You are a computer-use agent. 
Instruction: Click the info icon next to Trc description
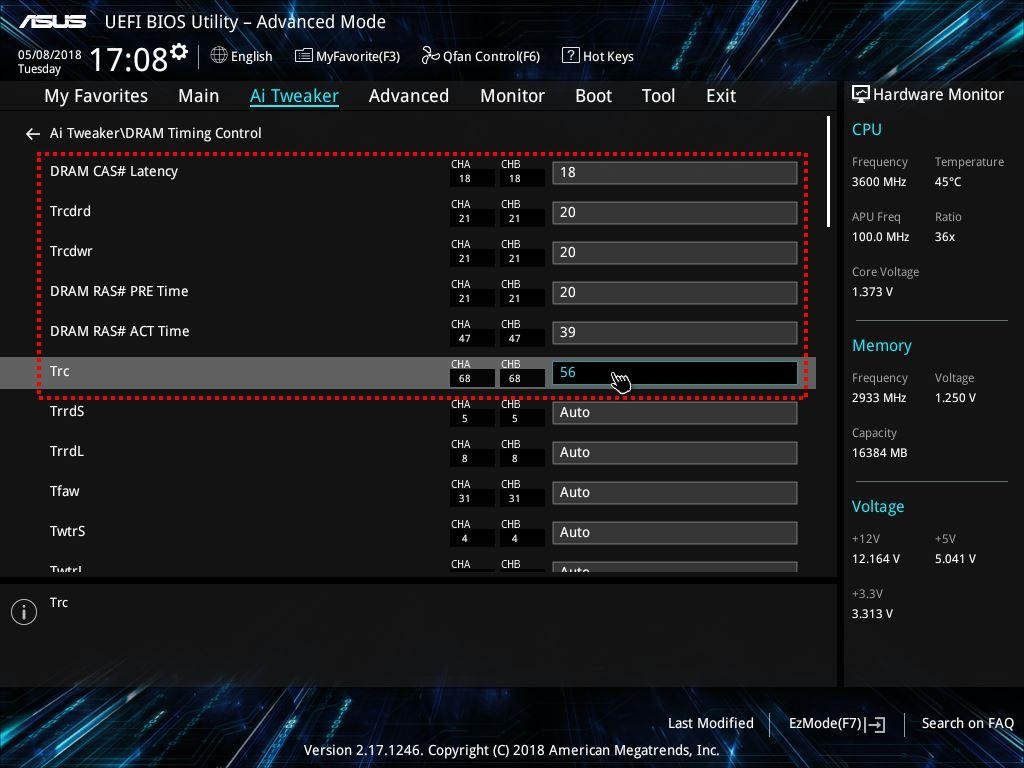pyautogui.click(x=24, y=611)
